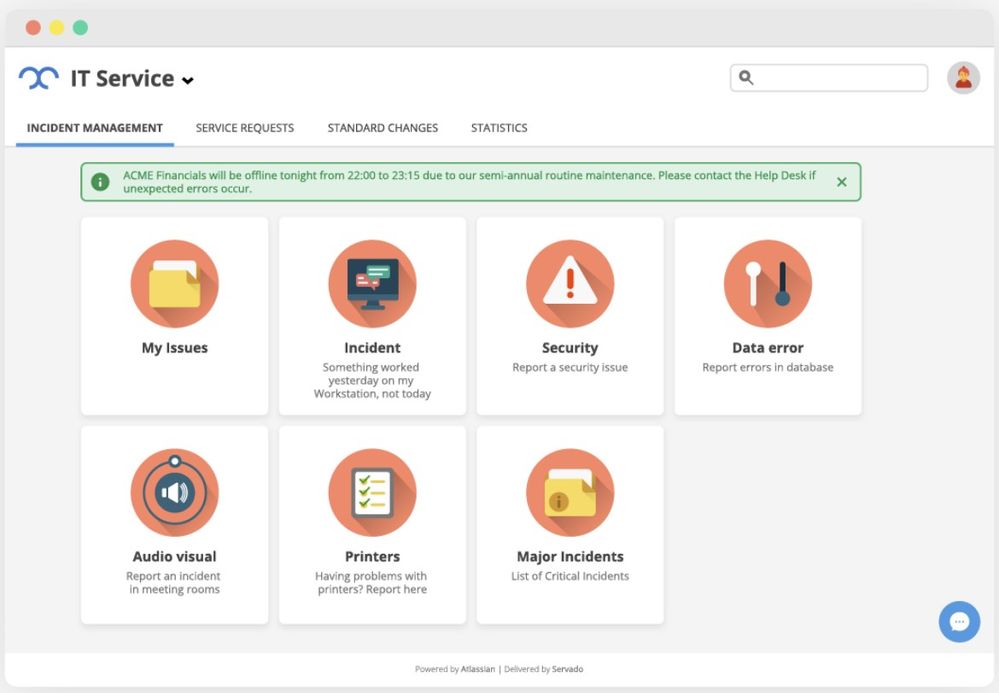The height and width of the screenshot is (693, 999).
Task: Click 'Report a security issue' description
Action: [x=570, y=368]
